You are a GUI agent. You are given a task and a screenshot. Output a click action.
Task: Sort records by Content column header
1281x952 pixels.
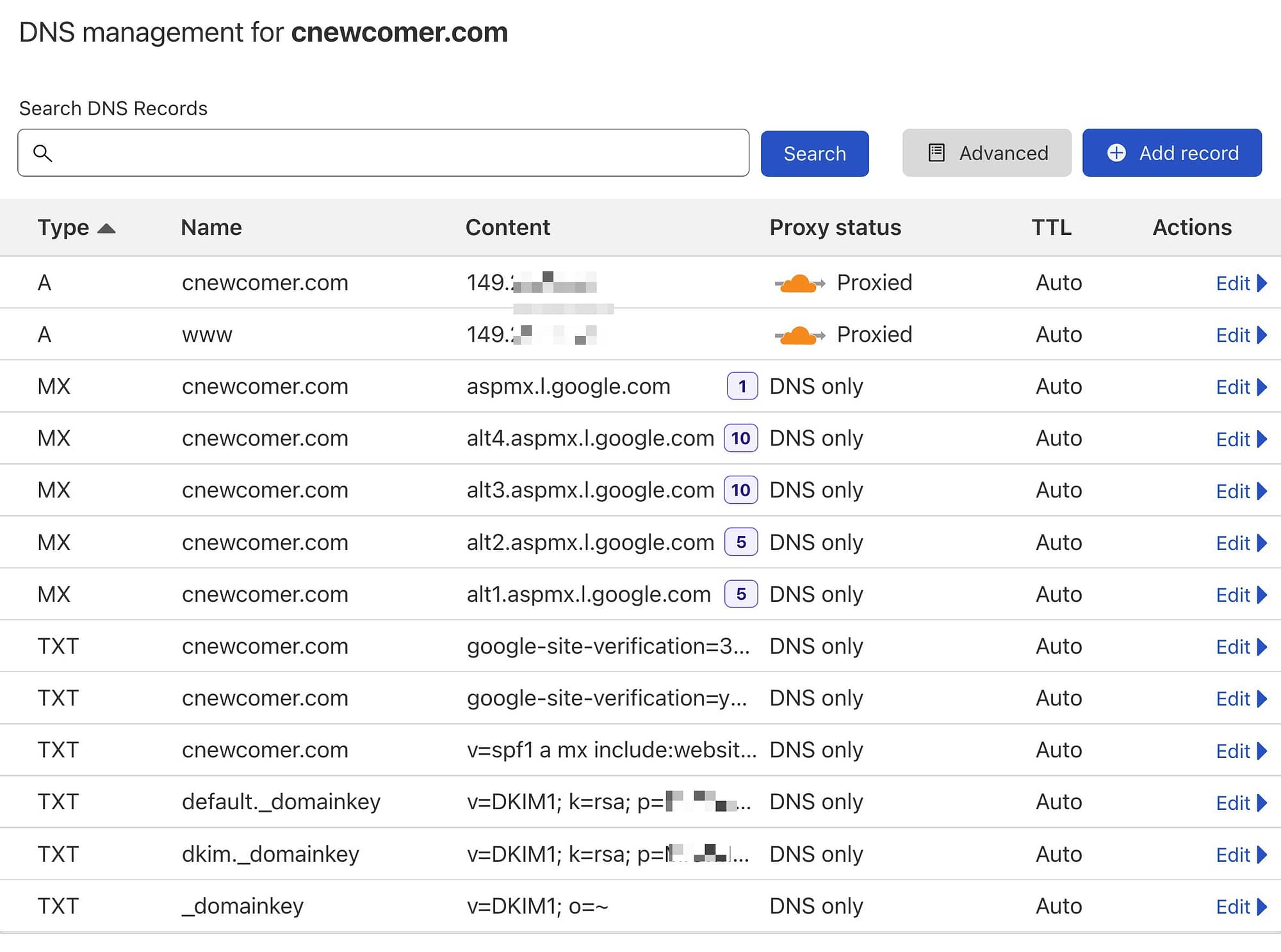[x=507, y=228]
